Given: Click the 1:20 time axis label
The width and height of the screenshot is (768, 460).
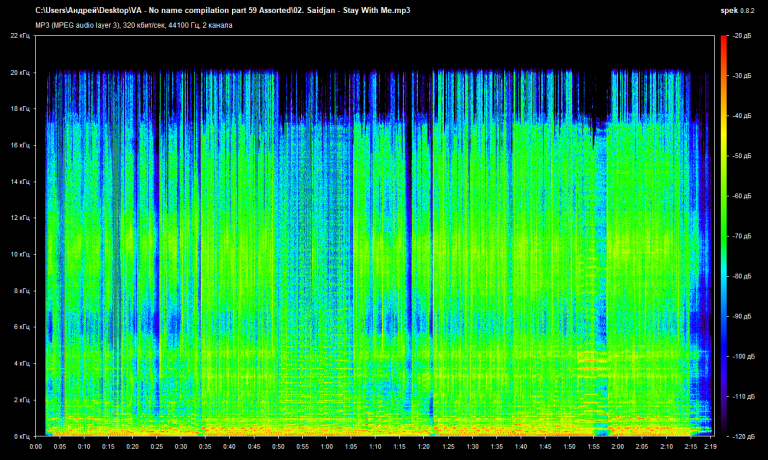Looking at the screenshot, I should pos(424,447).
